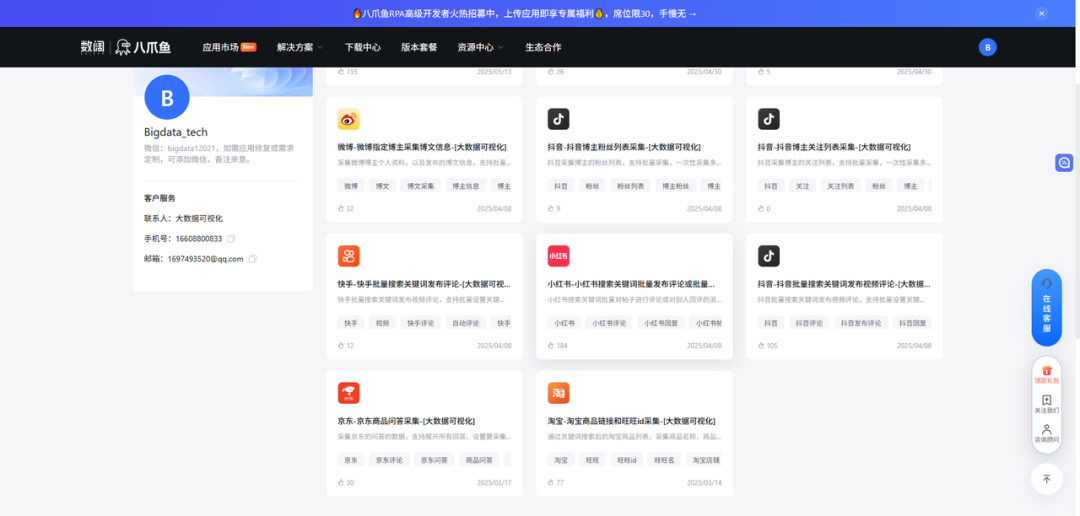This screenshot has height=516, width=1080.
Task: Click the 博文采集 tag
Action: pyautogui.click(x=421, y=186)
